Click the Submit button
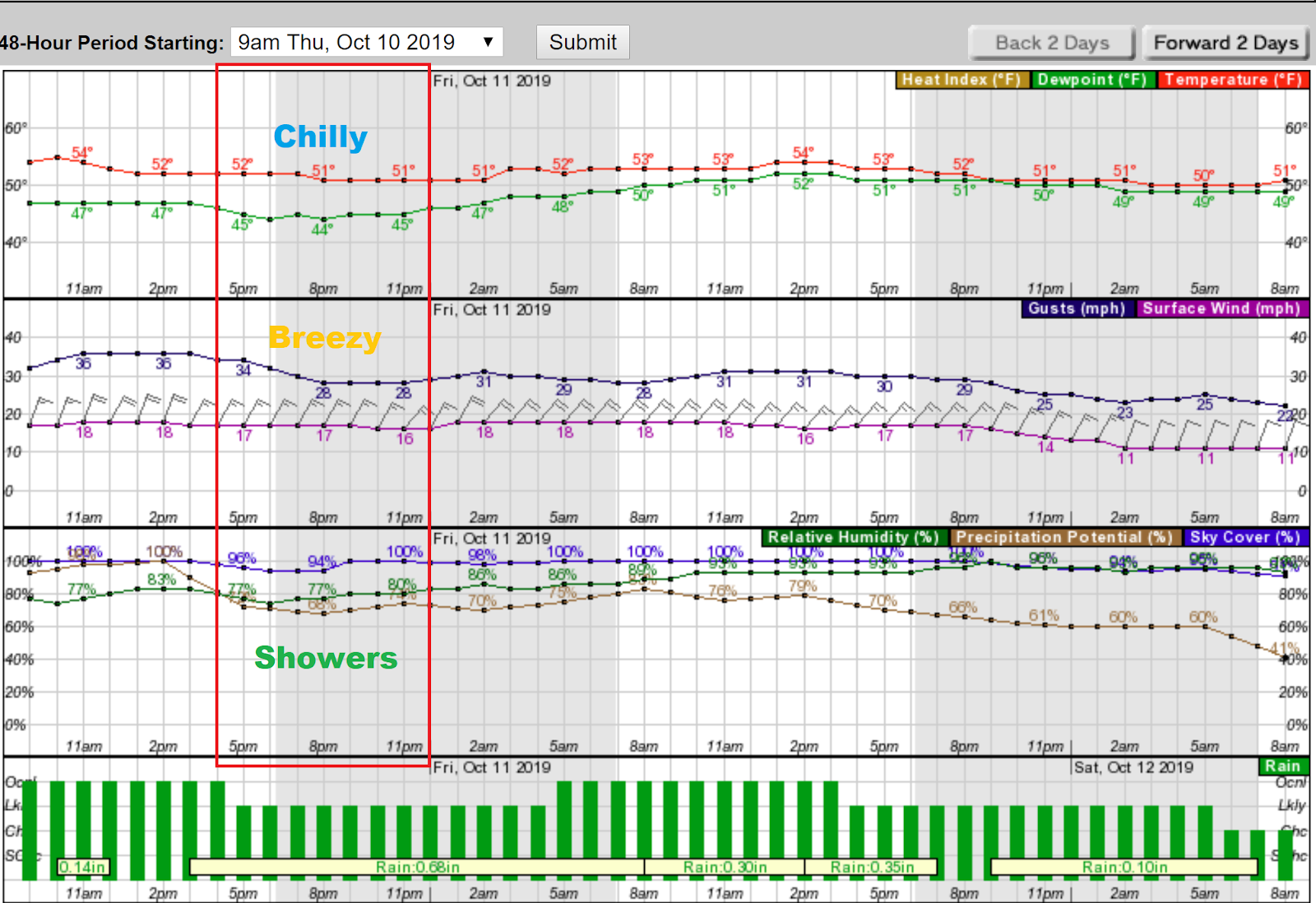The image size is (1316, 903). click(582, 42)
